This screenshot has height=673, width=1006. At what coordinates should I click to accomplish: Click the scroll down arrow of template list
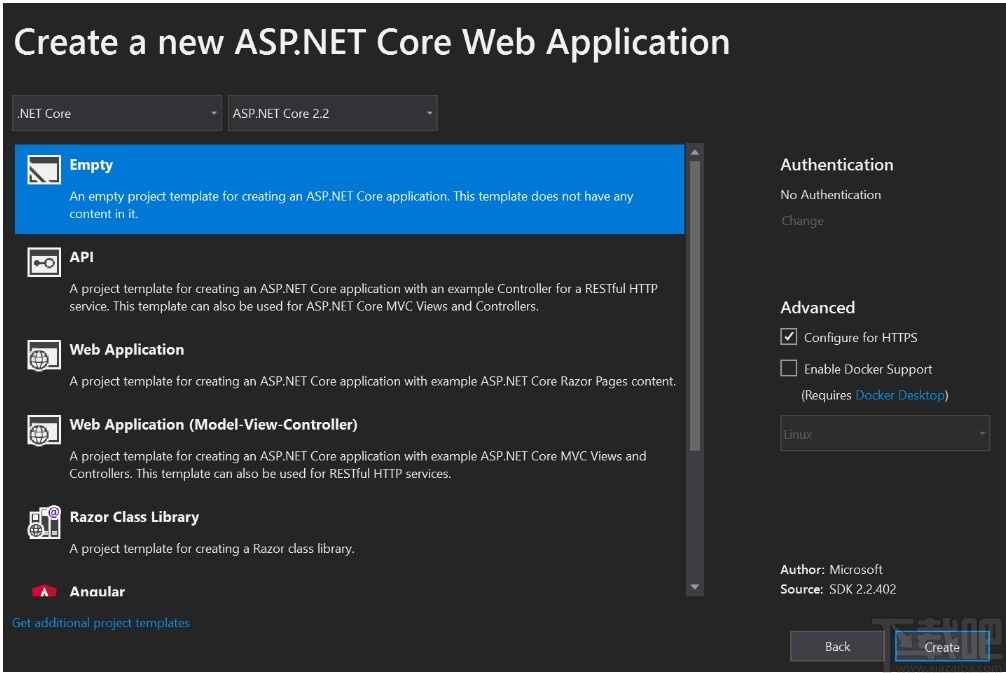coord(695,587)
